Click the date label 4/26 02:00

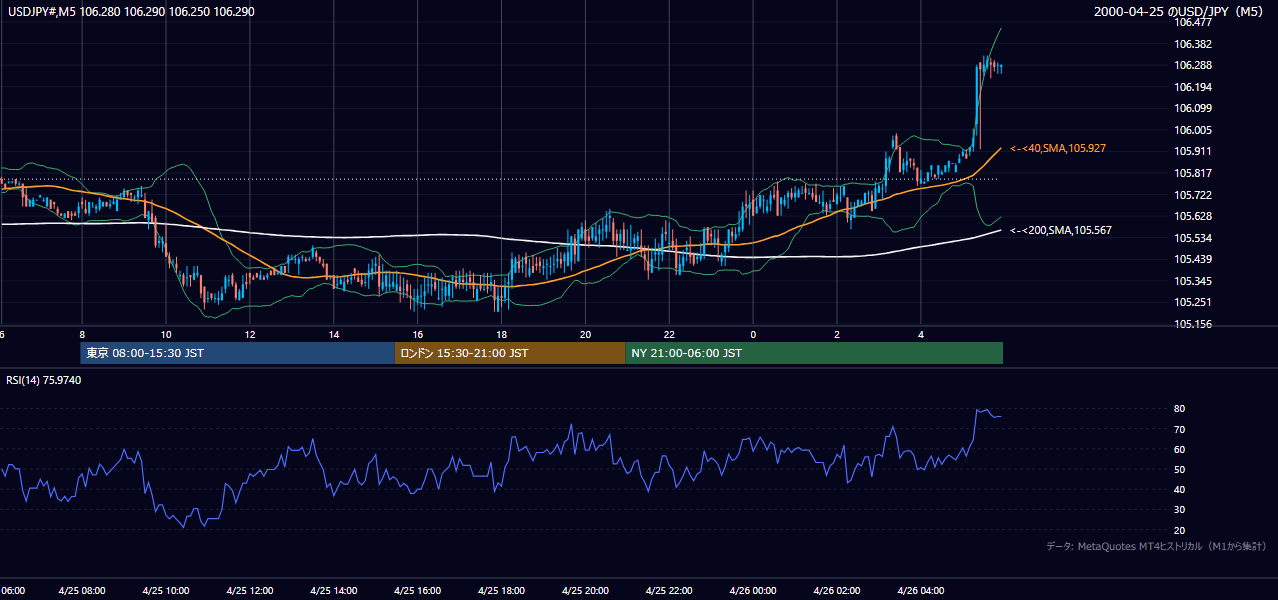[x=837, y=590]
